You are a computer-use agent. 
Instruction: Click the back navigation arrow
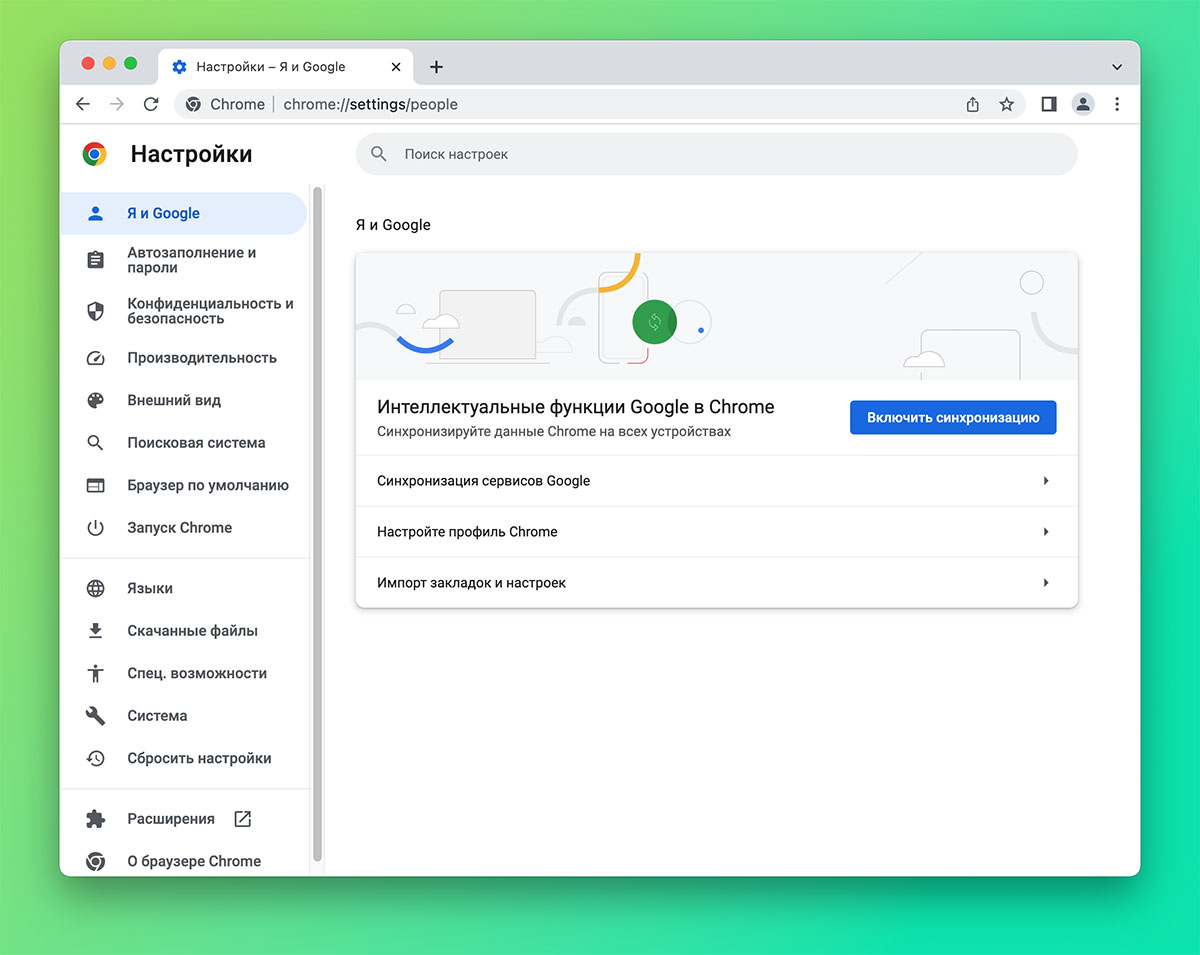pos(83,104)
